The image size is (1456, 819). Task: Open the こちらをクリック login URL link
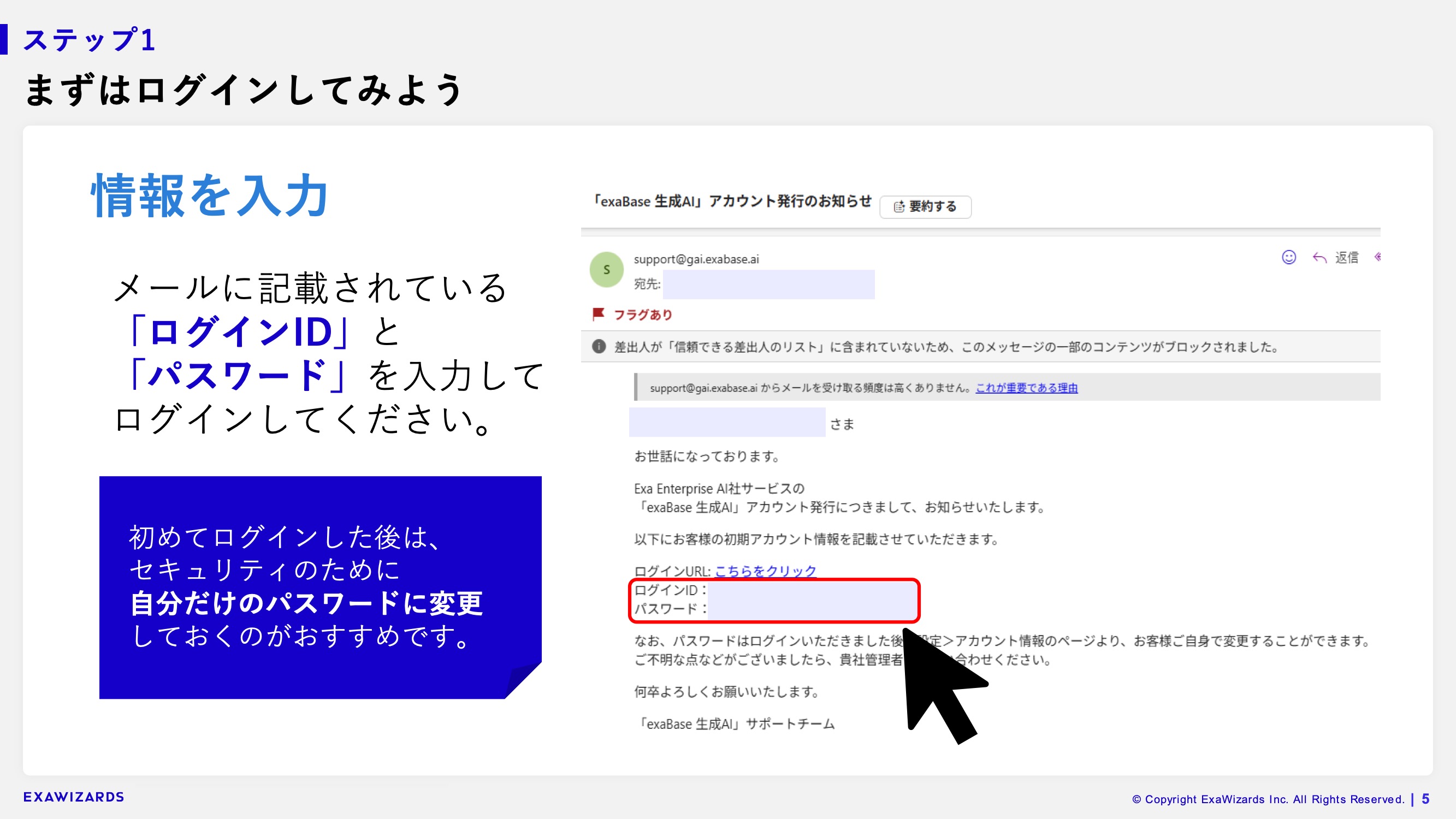[x=765, y=571]
